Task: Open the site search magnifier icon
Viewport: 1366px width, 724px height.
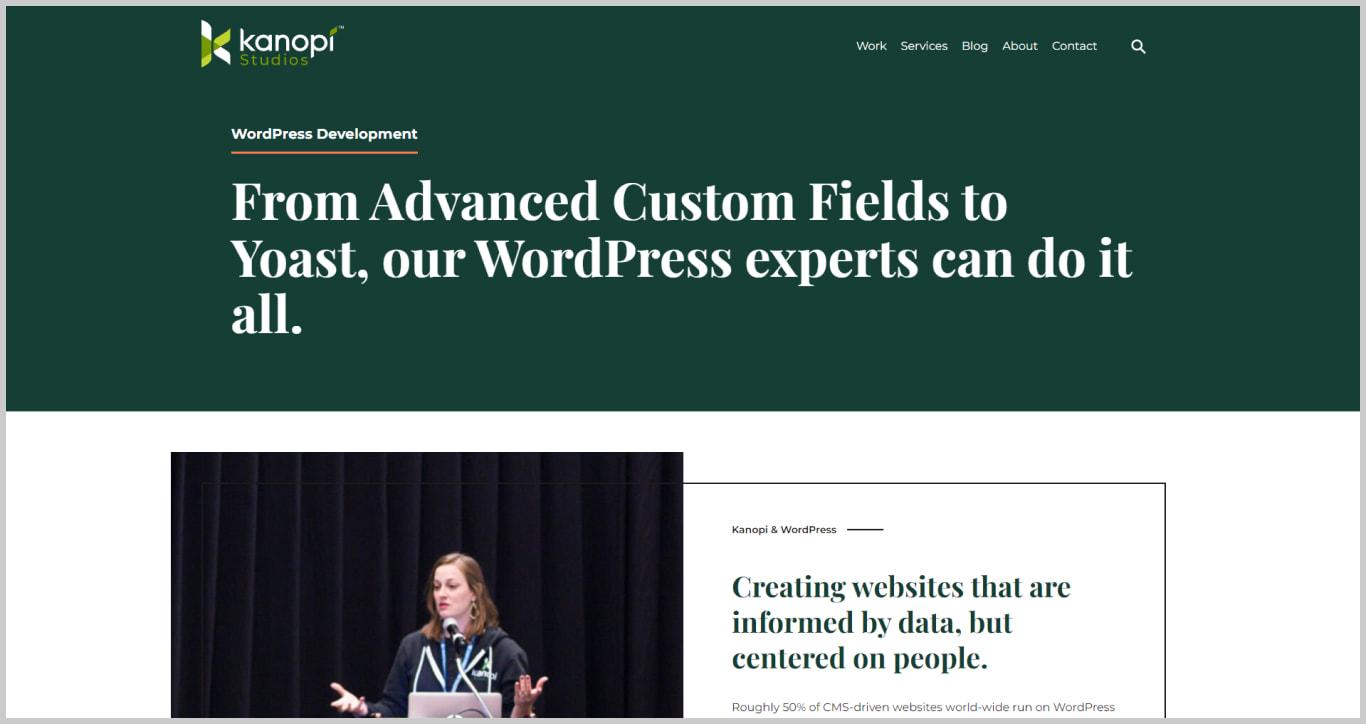Action: (x=1138, y=46)
